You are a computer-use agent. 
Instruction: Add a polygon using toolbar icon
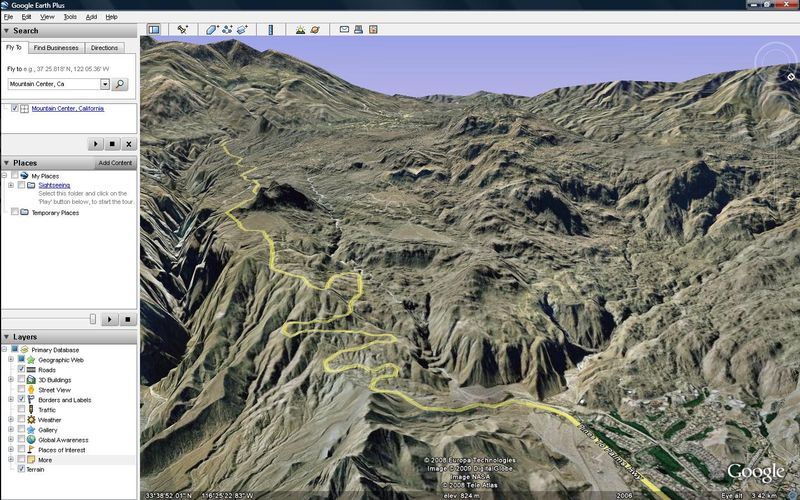(212, 30)
